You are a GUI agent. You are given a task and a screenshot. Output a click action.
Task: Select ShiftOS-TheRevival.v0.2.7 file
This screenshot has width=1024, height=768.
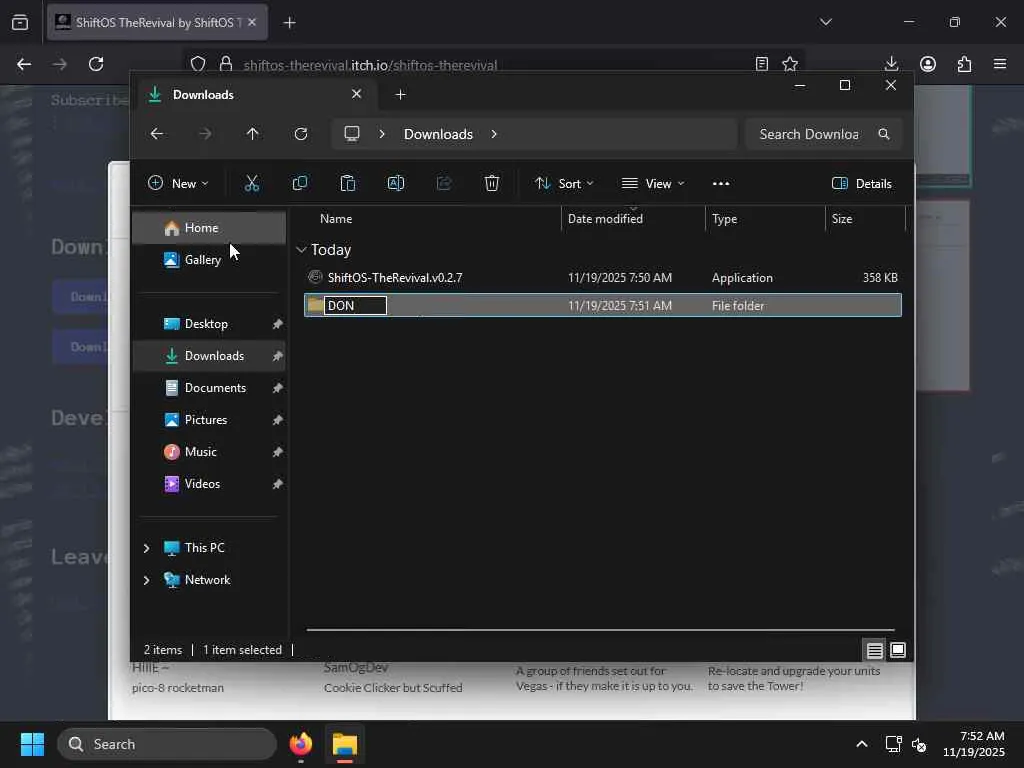(x=603, y=278)
